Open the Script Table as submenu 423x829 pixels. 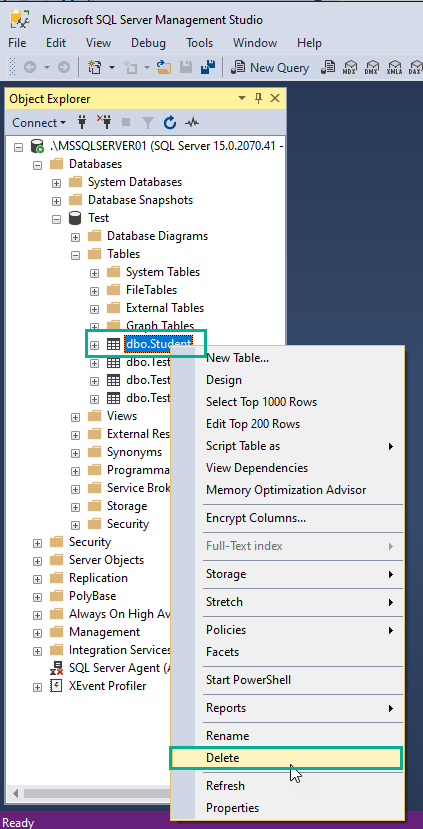coord(287,446)
